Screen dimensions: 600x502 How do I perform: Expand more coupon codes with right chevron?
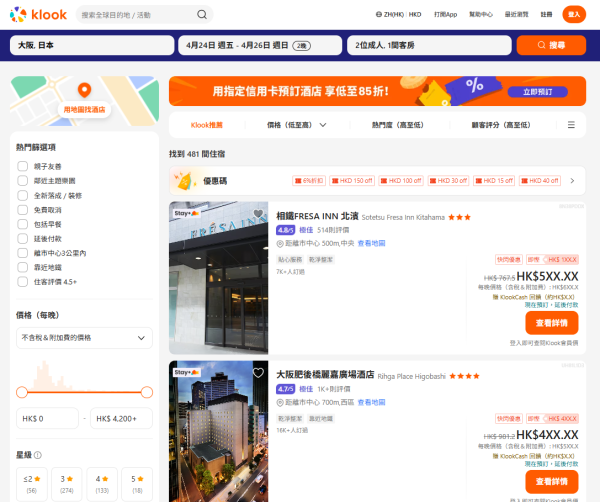click(572, 181)
